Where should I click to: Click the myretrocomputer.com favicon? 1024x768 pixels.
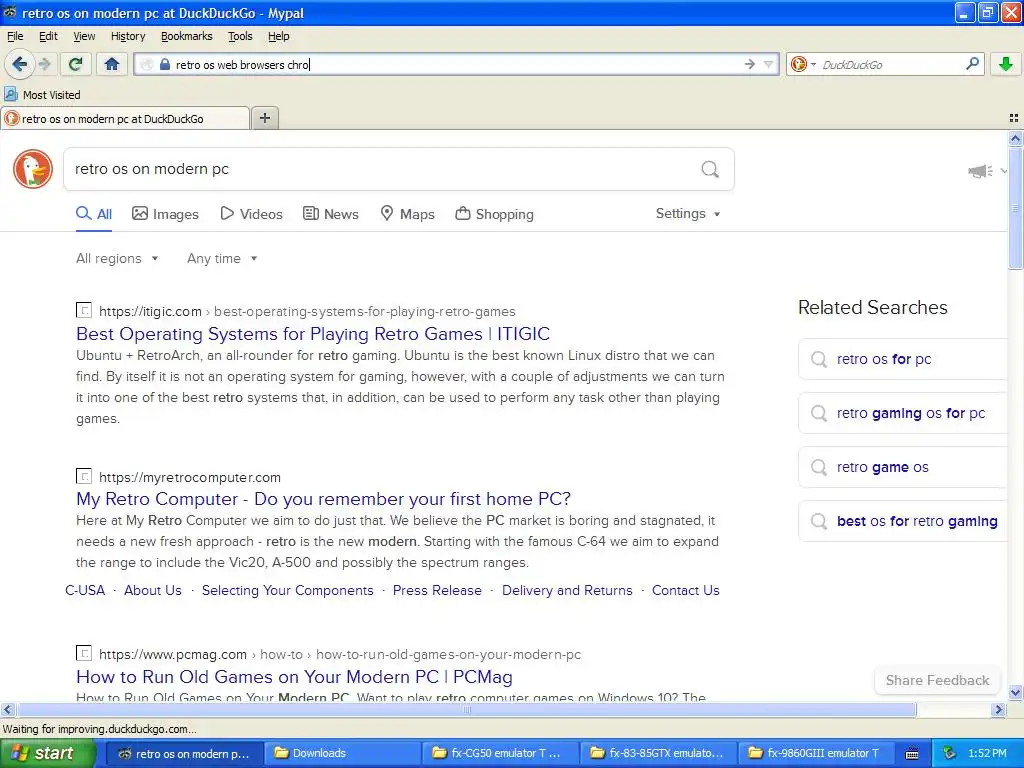[x=84, y=476]
